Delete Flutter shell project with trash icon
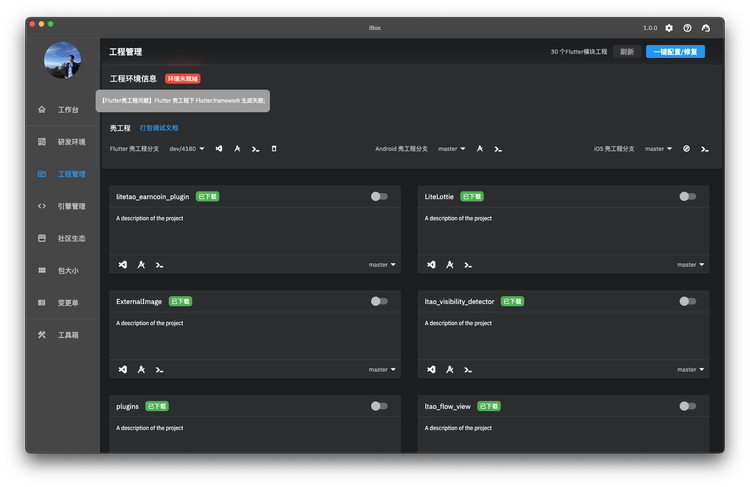The height and width of the screenshot is (487, 750). point(274,149)
